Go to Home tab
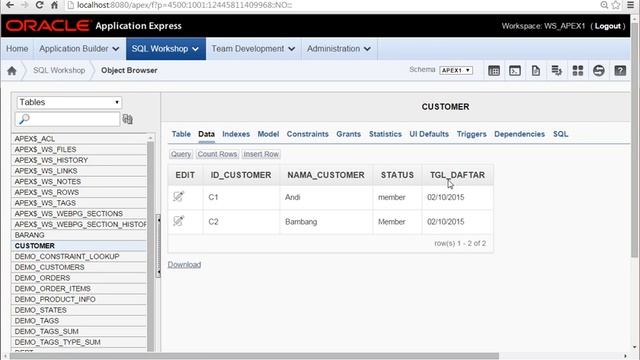Image resolution: width=640 pixels, height=360 pixels. [x=17, y=49]
